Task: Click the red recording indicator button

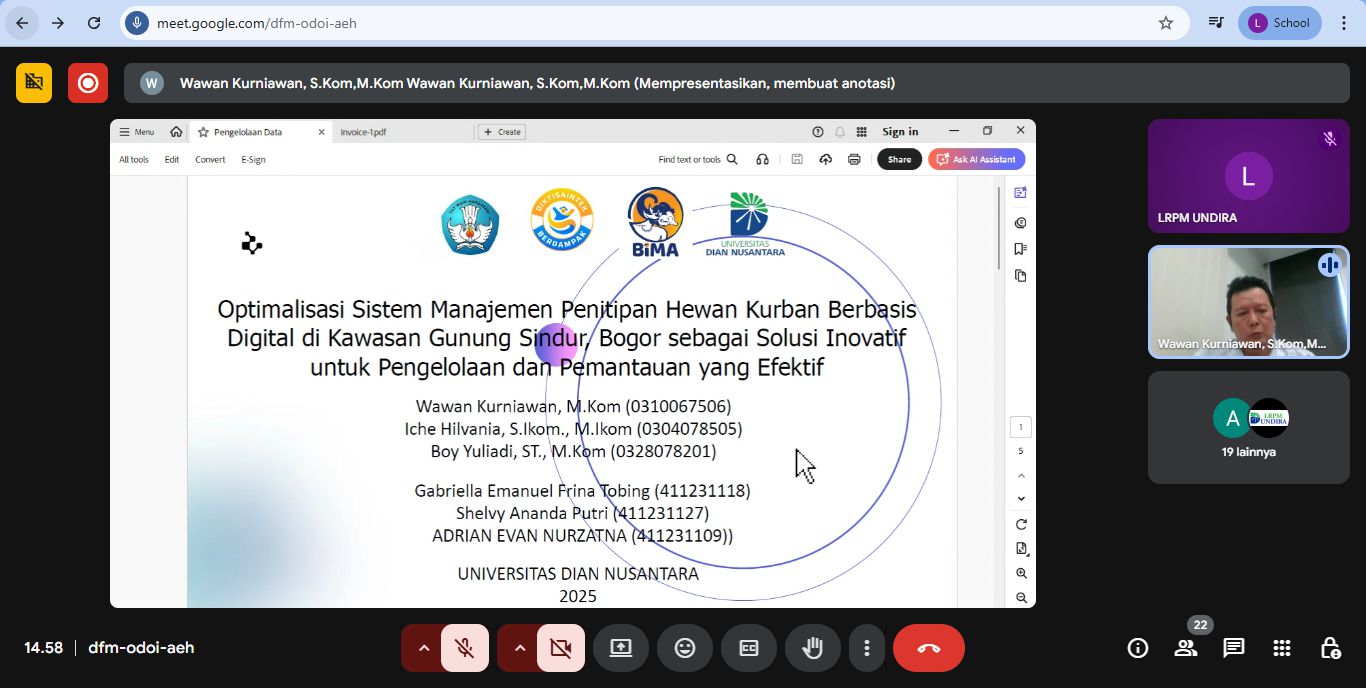Action: point(88,83)
